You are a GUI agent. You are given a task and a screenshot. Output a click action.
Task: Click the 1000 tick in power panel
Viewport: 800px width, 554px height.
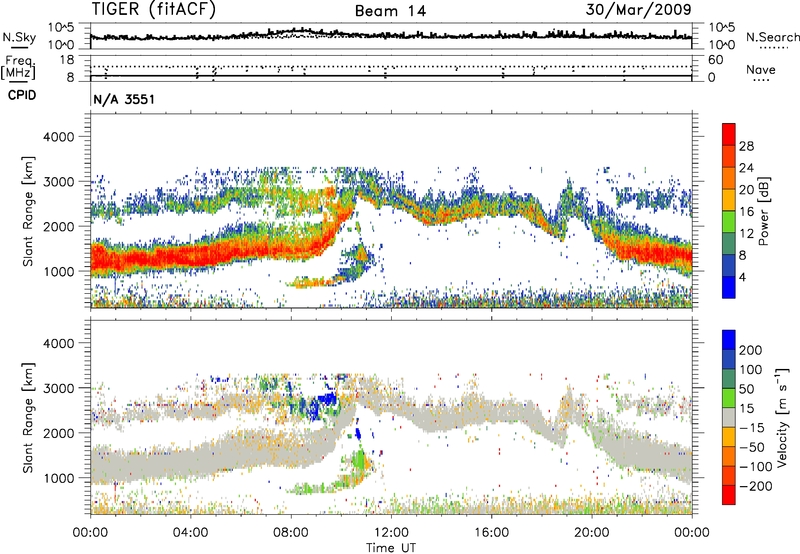click(58, 272)
